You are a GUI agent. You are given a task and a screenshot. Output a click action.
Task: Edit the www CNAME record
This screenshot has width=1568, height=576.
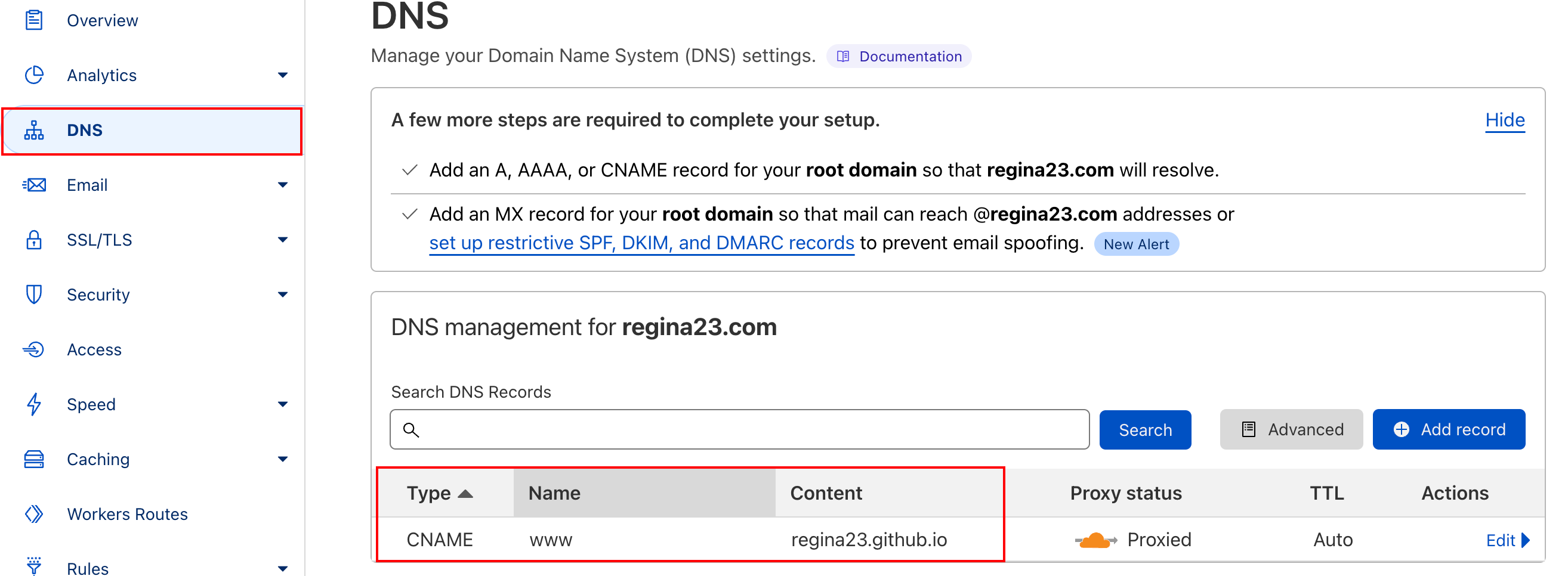tap(1507, 540)
